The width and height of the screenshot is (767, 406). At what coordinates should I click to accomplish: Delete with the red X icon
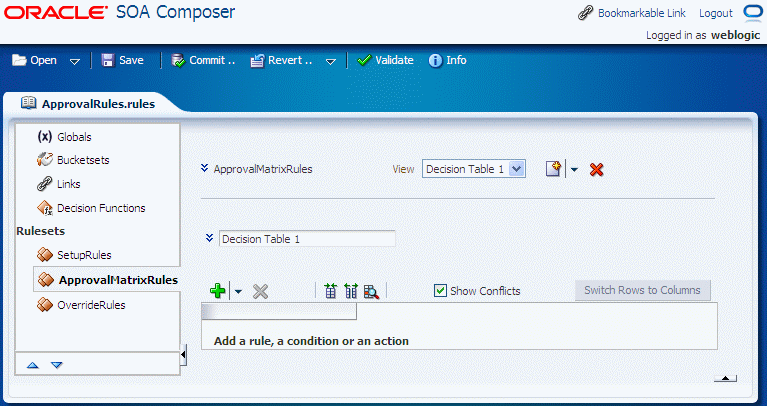[596, 170]
